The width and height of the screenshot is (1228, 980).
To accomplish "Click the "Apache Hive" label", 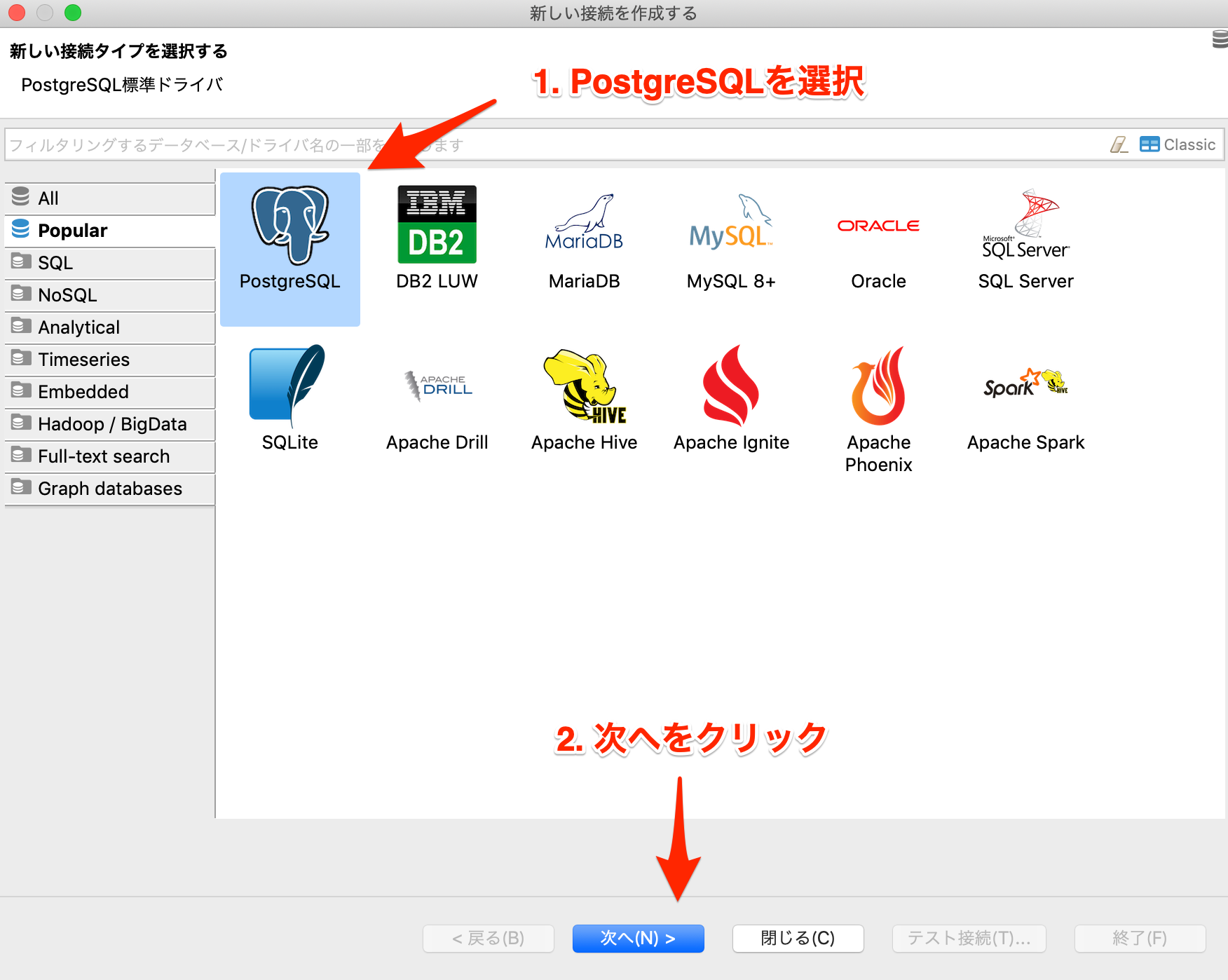I will (x=585, y=442).
